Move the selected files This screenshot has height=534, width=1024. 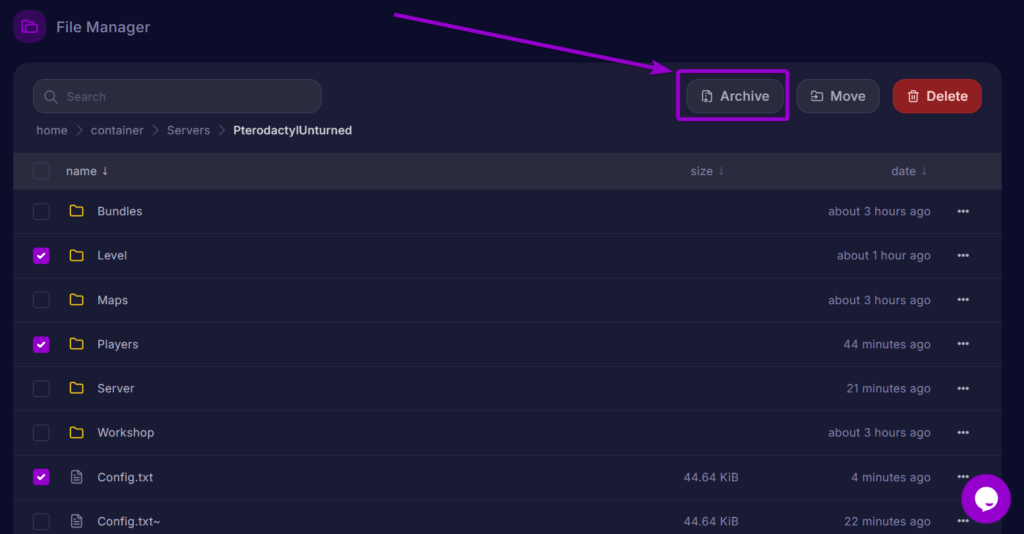click(x=838, y=96)
